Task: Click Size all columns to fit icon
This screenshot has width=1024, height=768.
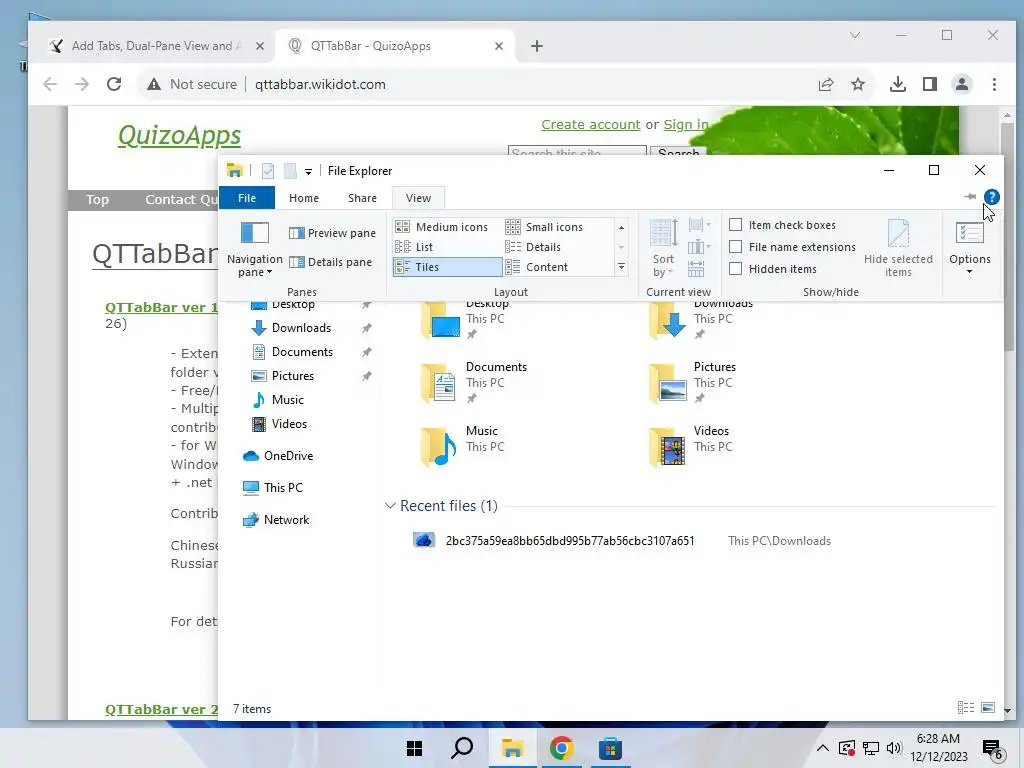Action: tap(696, 268)
